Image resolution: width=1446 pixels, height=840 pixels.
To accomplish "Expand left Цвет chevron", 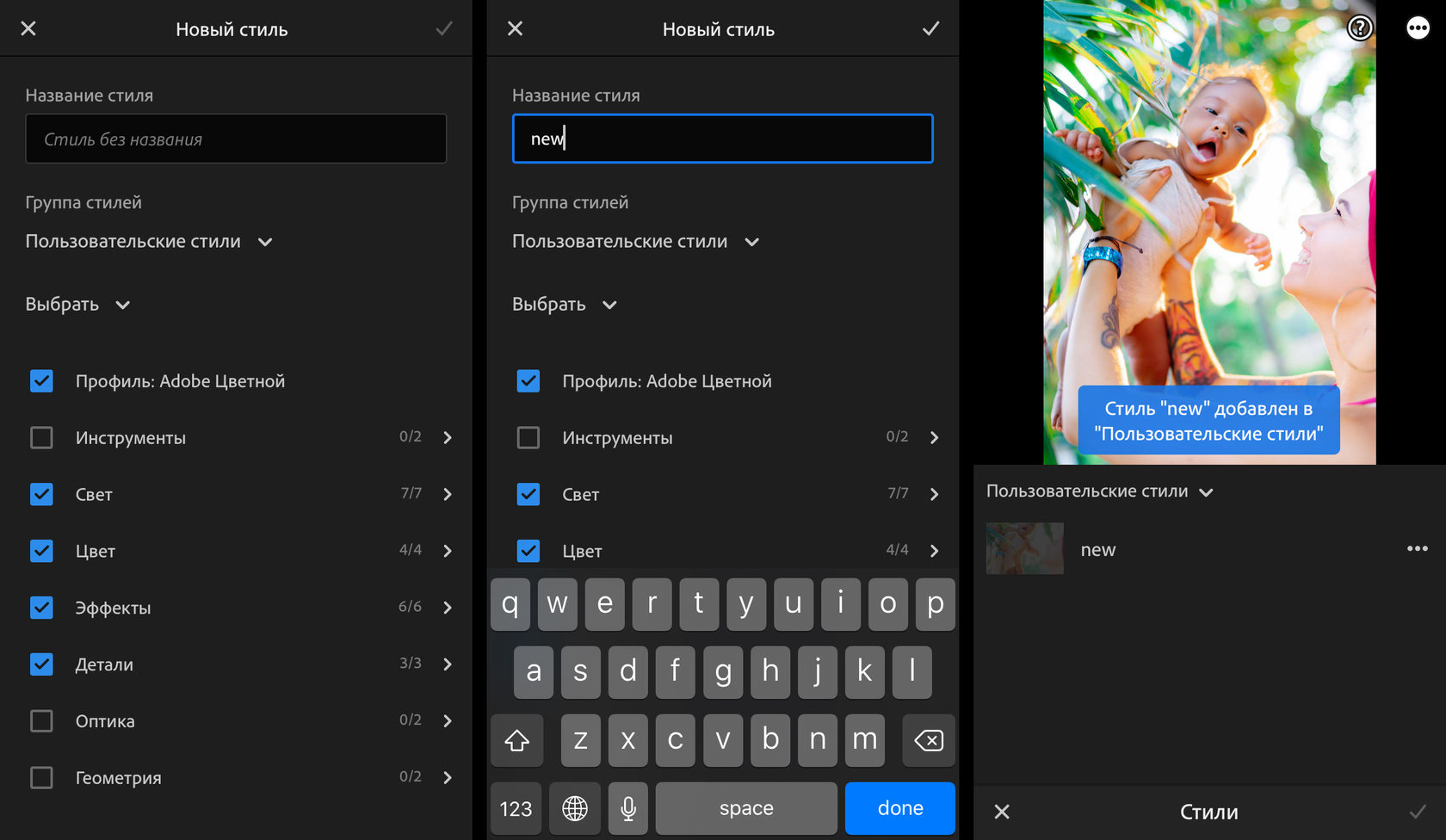I will [x=448, y=551].
